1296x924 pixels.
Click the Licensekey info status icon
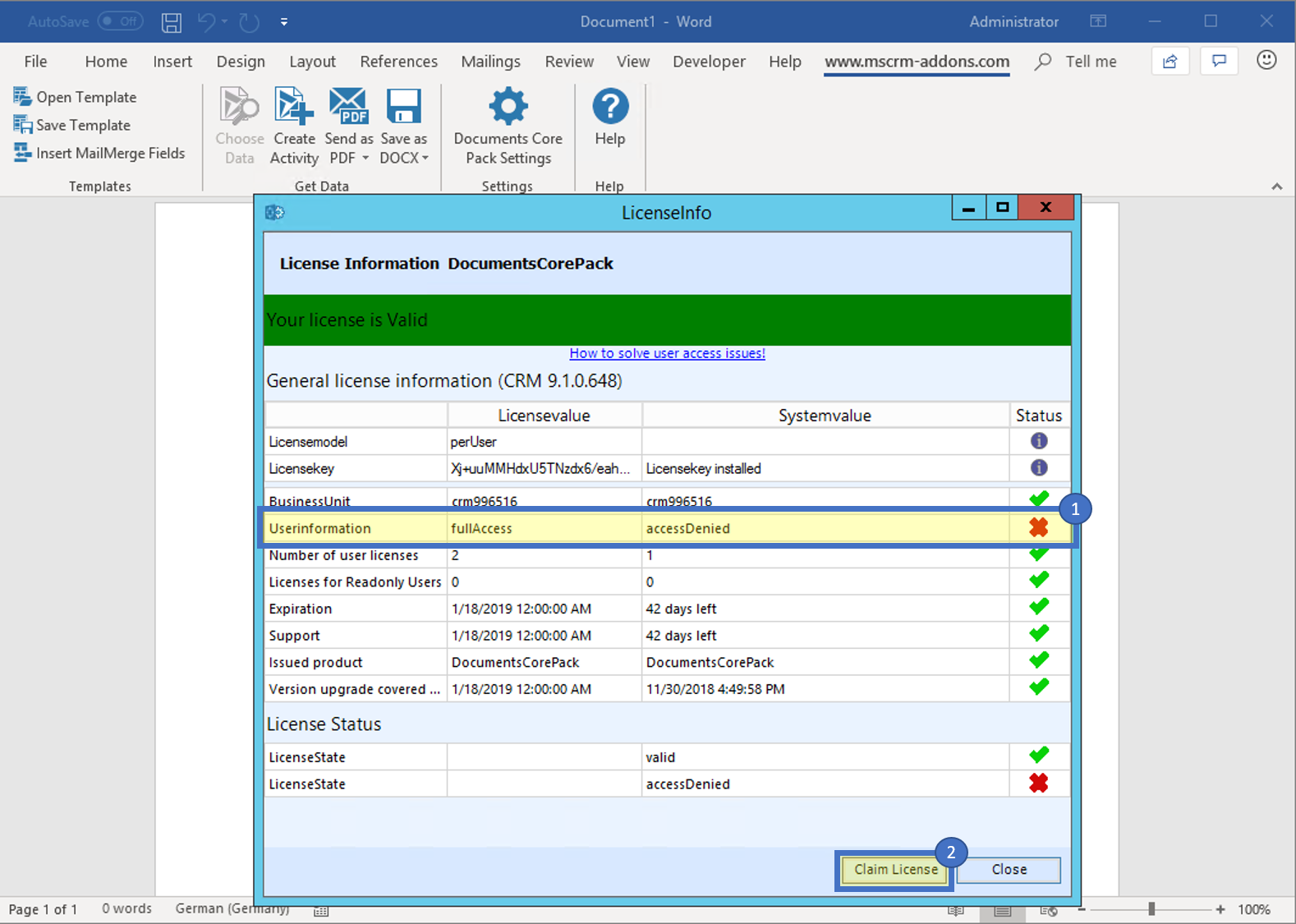click(1039, 467)
